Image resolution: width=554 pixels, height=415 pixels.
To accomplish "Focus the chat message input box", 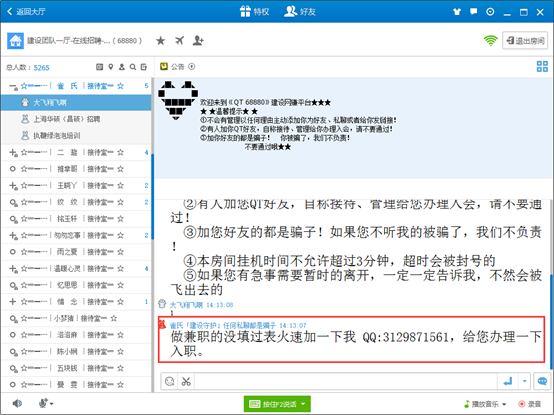I will [x=346, y=381].
